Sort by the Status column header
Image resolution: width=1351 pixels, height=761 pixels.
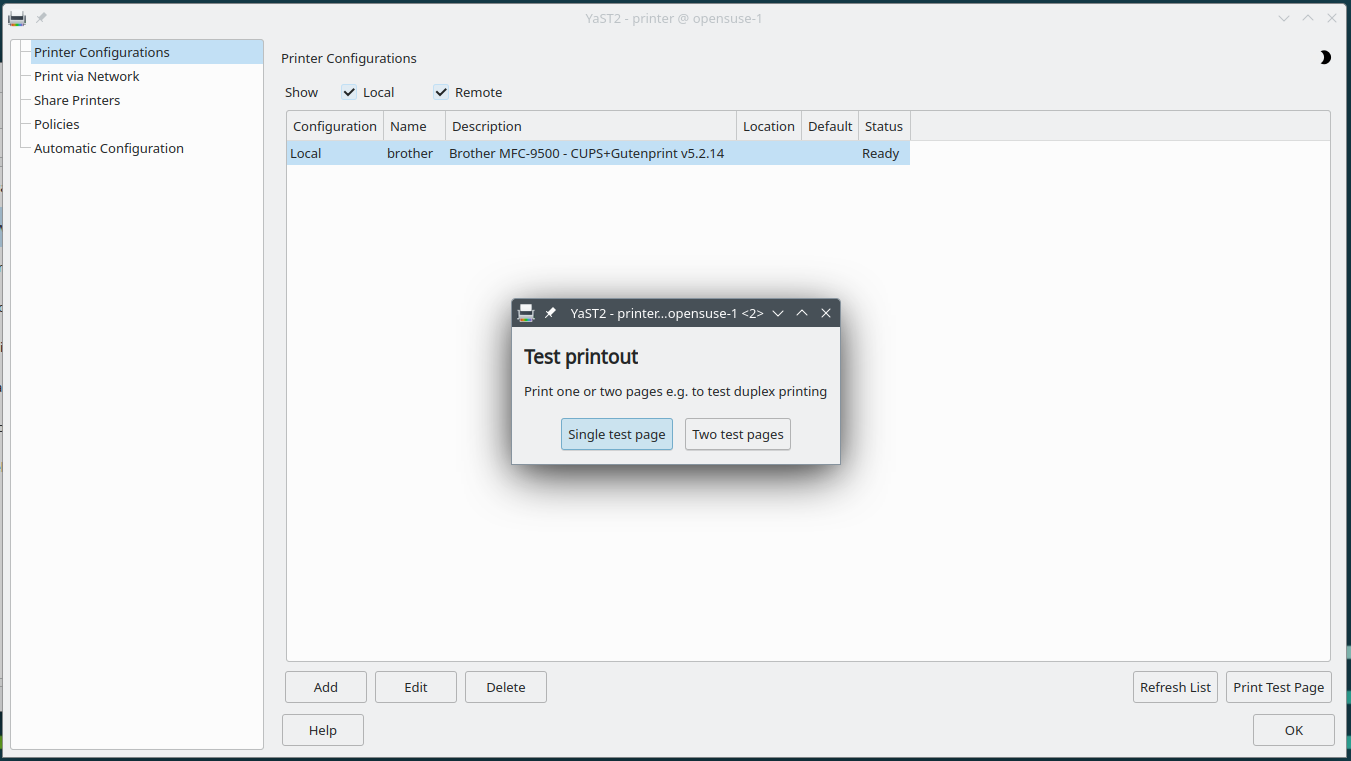[x=884, y=126]
